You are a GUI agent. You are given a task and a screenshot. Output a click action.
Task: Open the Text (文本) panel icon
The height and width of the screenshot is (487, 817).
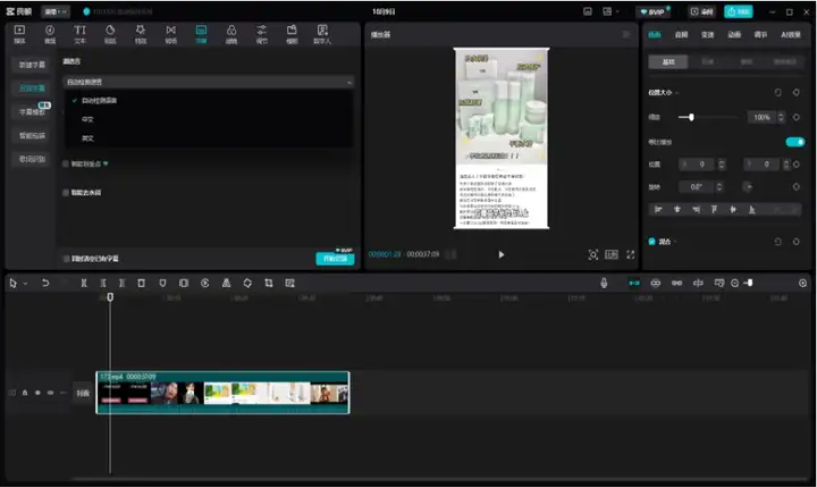(80, 33)
